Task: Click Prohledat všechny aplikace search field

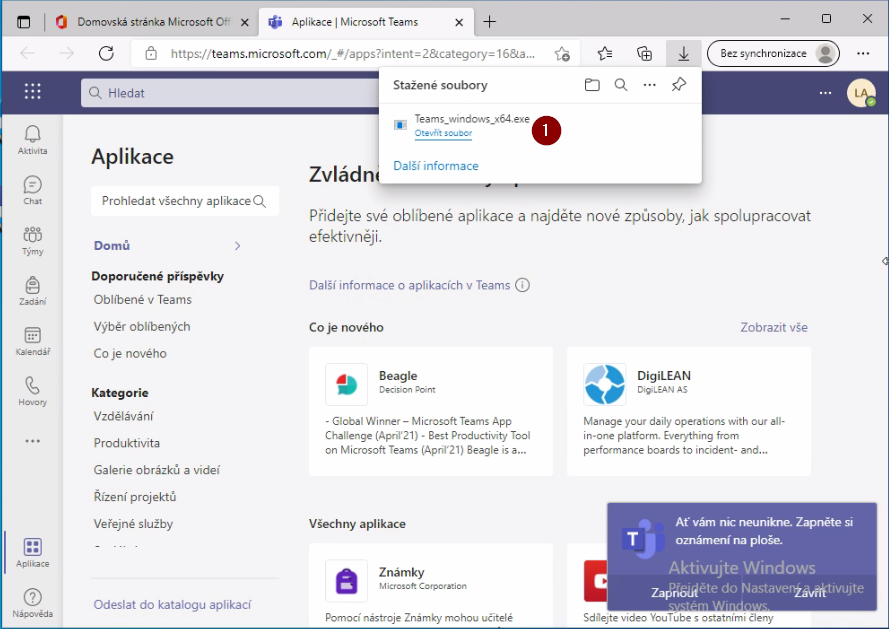Action: tap(185, 201)
